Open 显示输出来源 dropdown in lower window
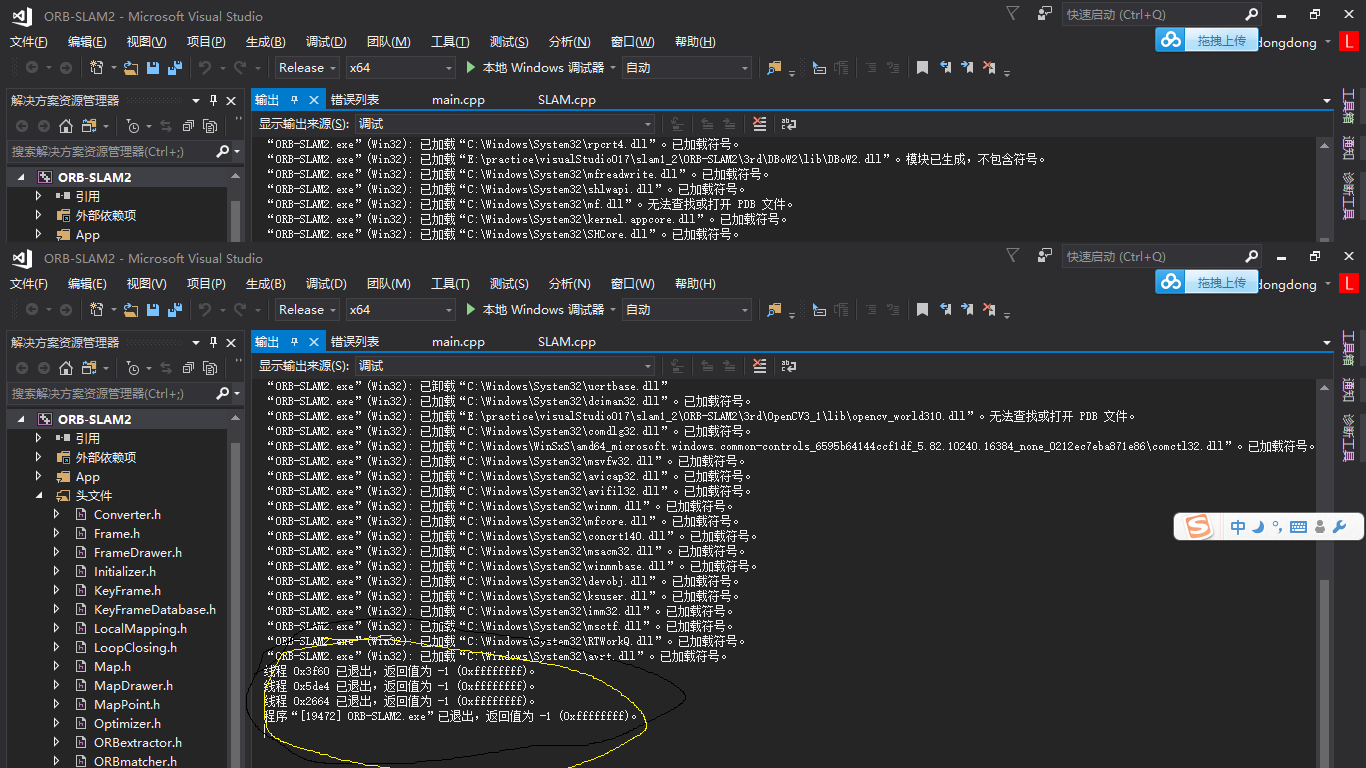The image size is (1366, 768). pos(505,366)
